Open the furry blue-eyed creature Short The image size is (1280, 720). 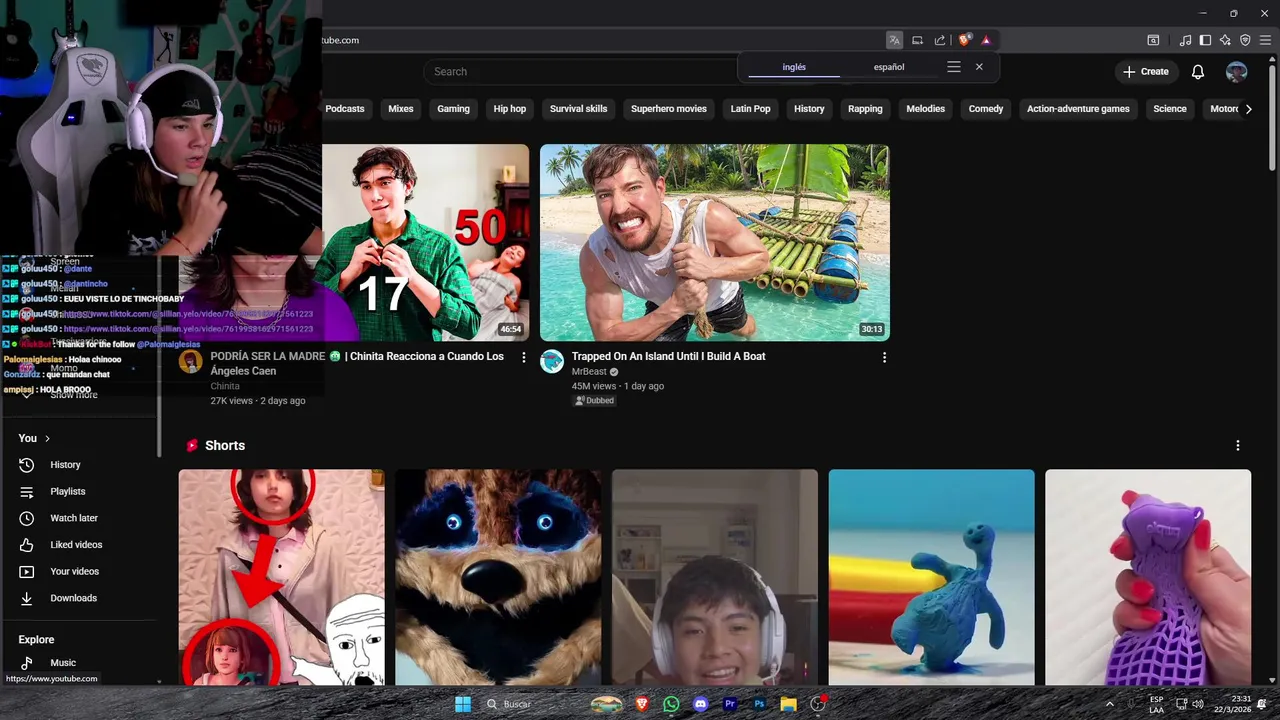pyautogui.click(x=498, y=577)
